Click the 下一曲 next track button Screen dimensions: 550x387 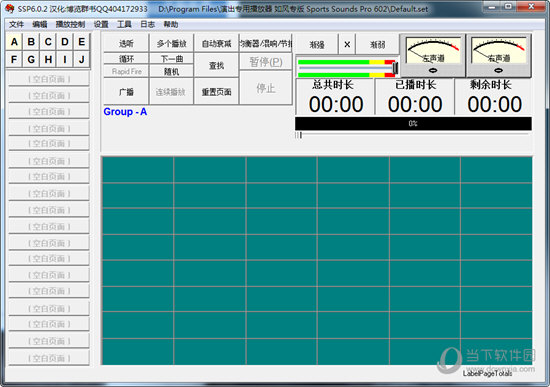(171, 59)
